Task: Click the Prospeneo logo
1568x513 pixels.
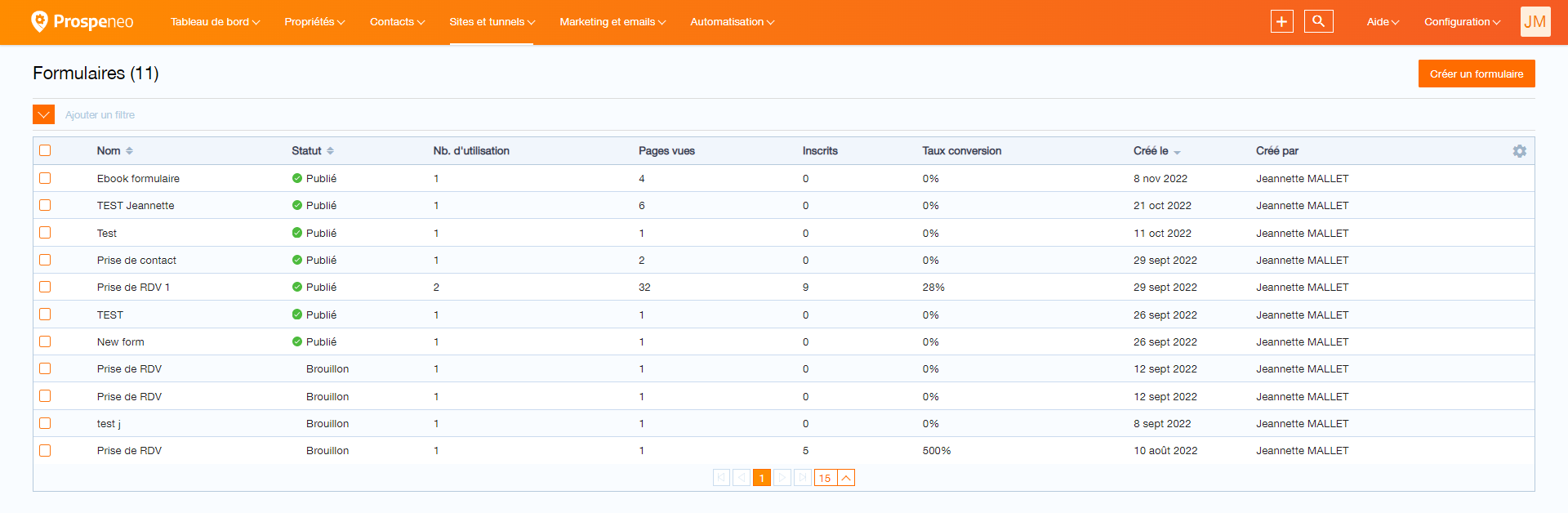Action: (x=82, y=22)
